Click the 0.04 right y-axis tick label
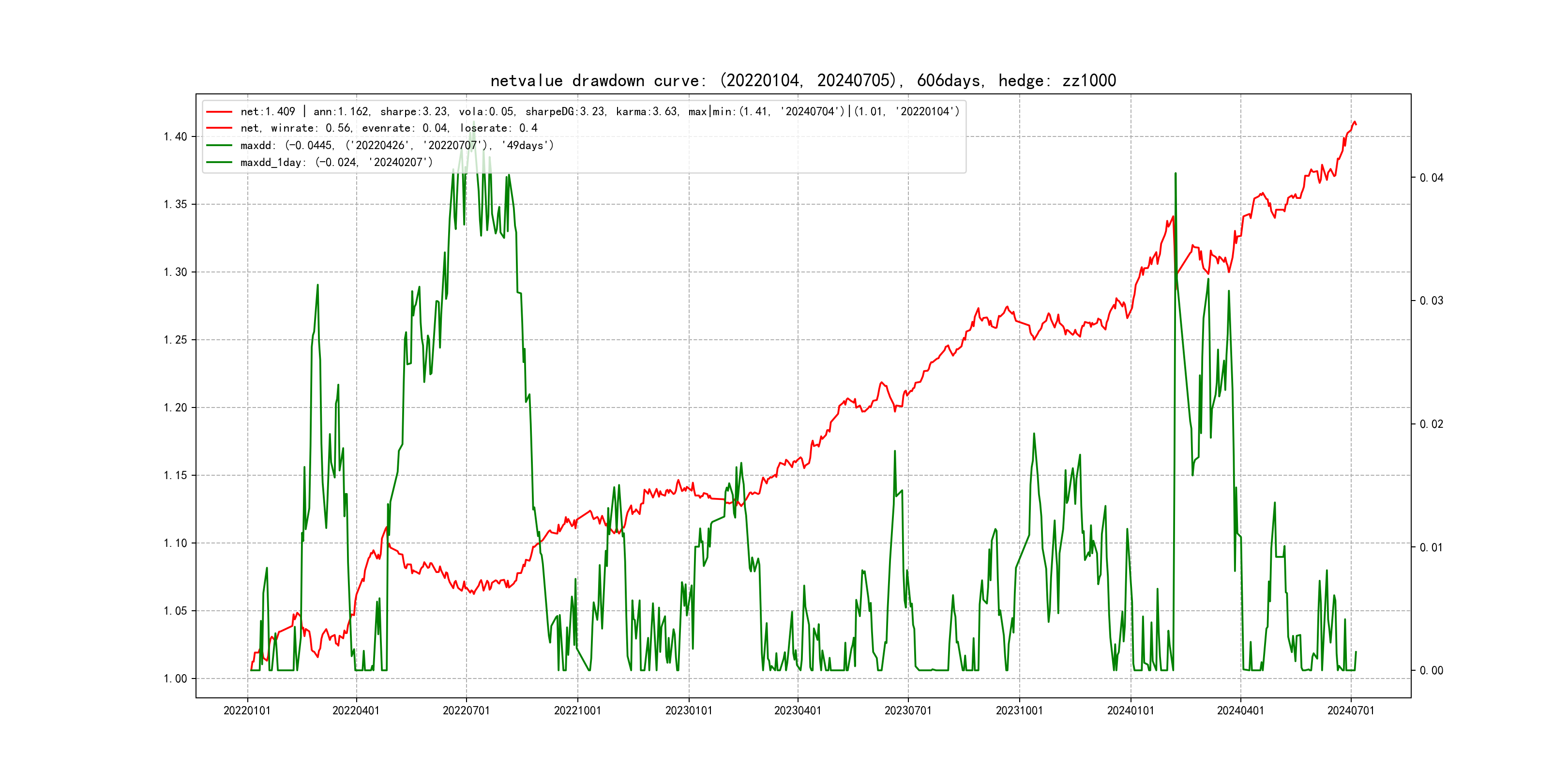The image size is (1568, 784). [x=1431, y=178]
